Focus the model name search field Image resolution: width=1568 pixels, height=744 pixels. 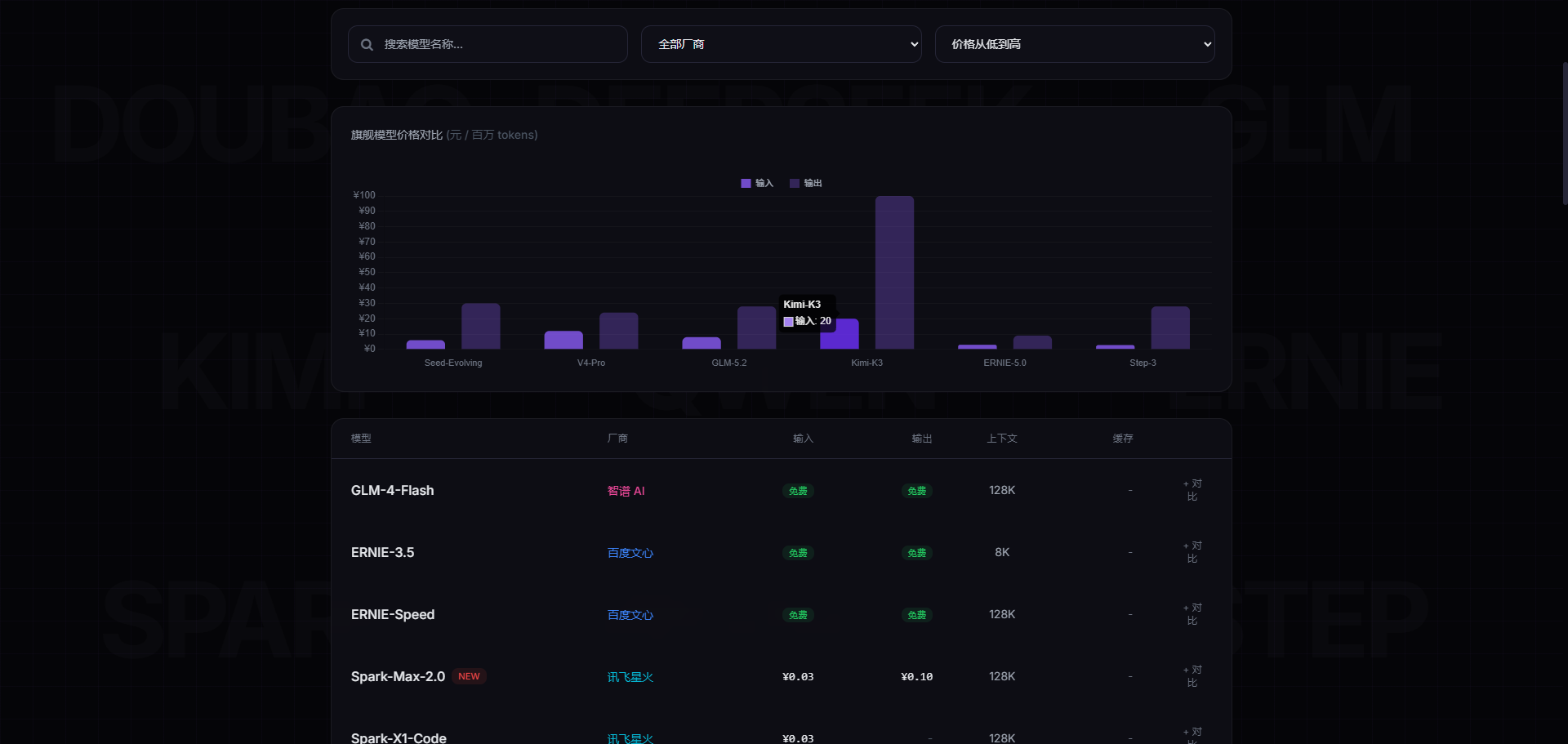[488, 44]
